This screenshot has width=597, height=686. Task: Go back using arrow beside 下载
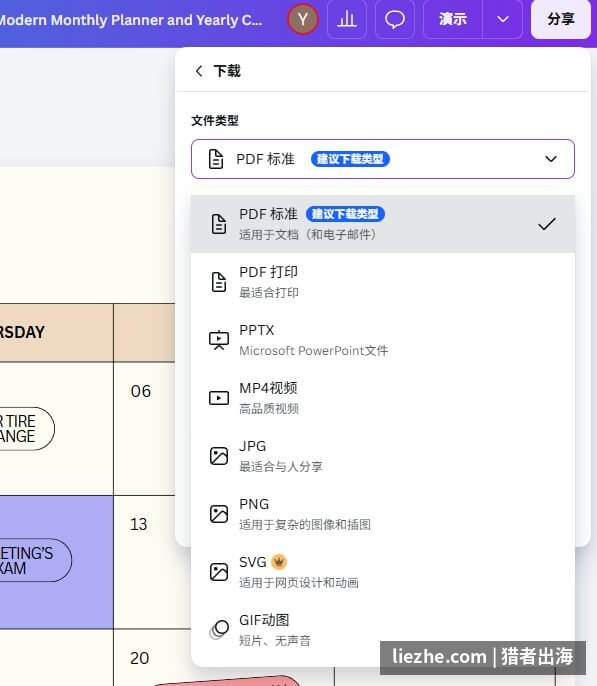click(199, 71)
